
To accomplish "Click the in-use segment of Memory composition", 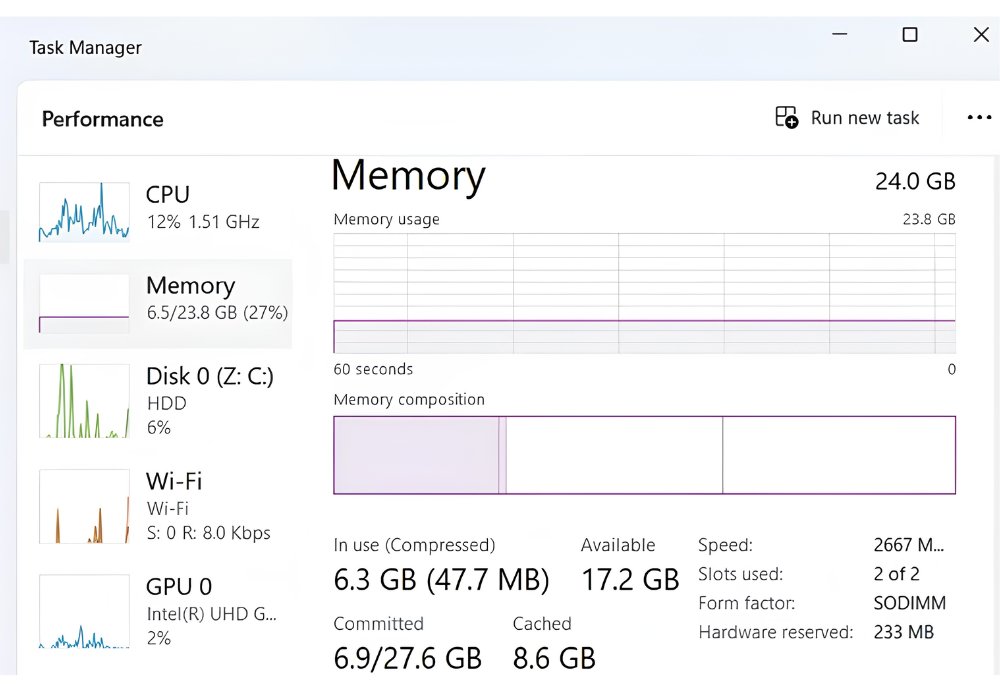I will click(416, 455).
